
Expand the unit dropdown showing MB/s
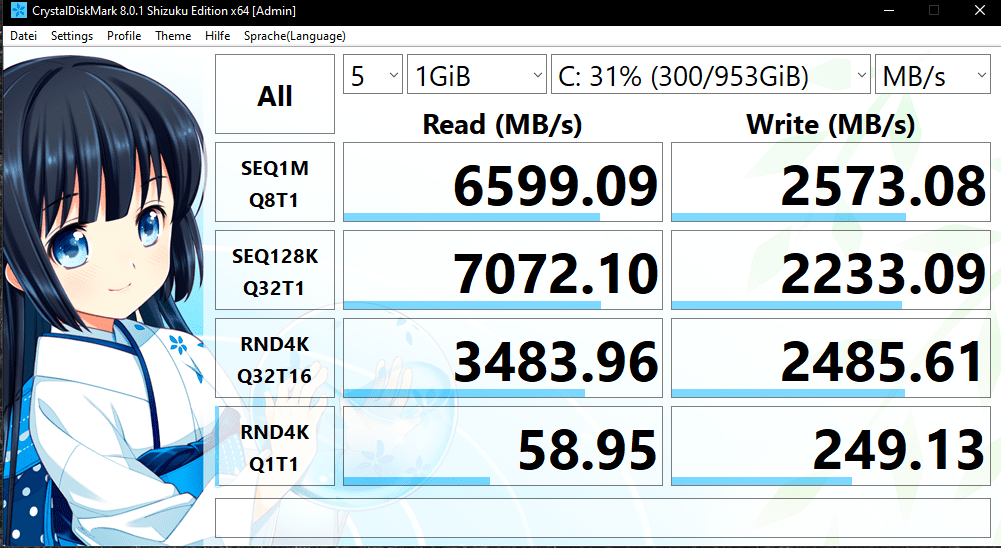(933, 75)
